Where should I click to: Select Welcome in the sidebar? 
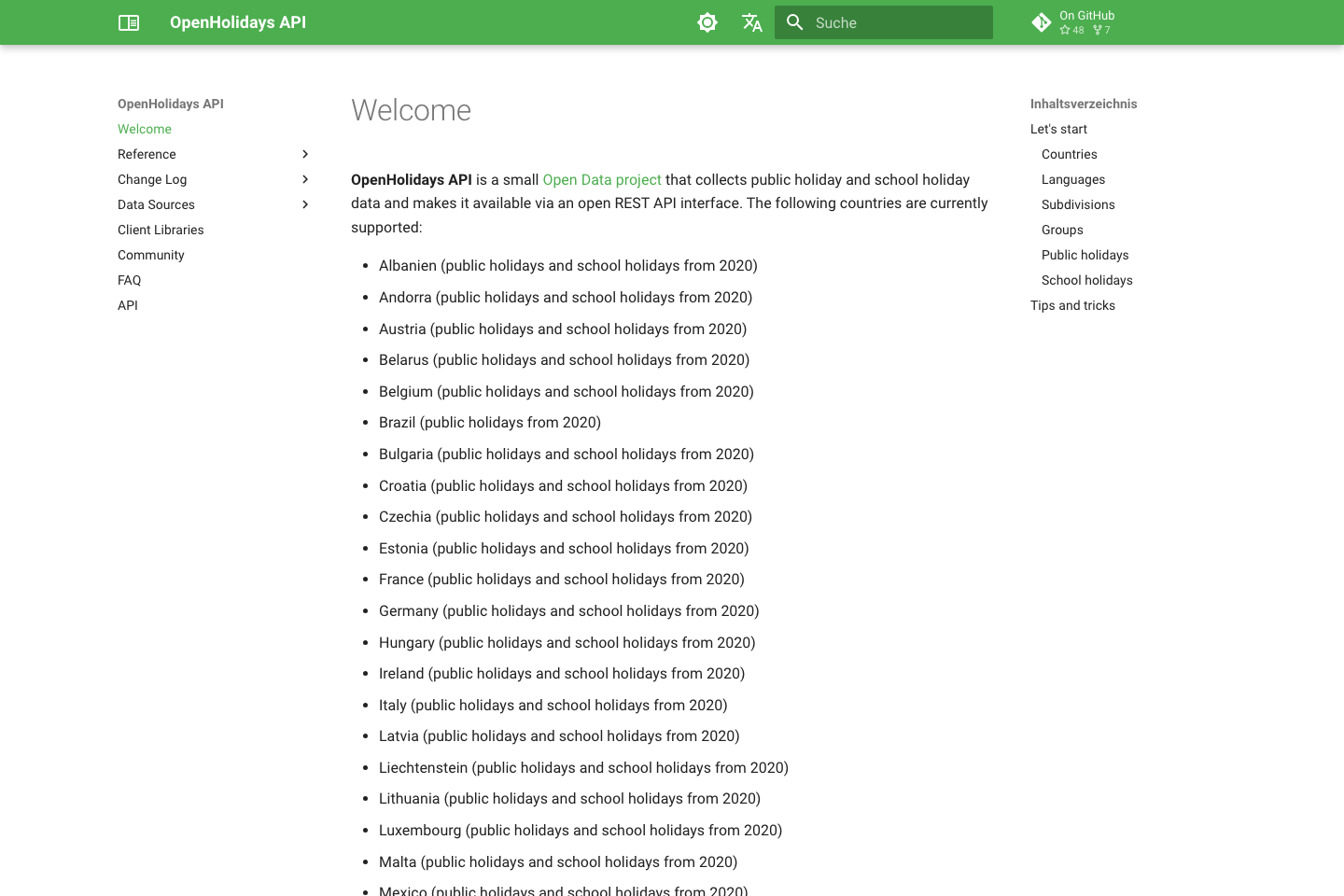coord(145,129)
